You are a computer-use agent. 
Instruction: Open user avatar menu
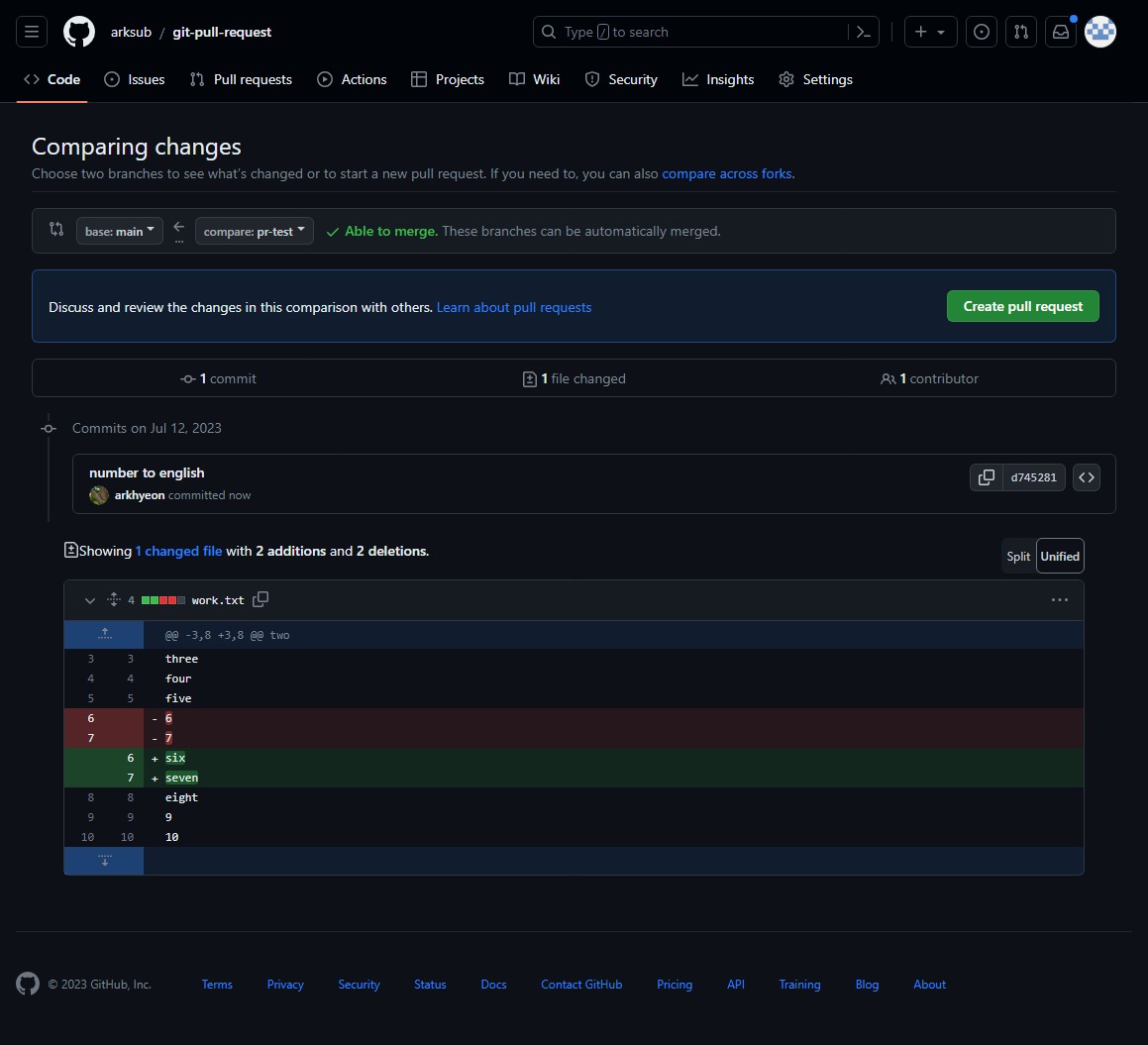(1099, 32)
